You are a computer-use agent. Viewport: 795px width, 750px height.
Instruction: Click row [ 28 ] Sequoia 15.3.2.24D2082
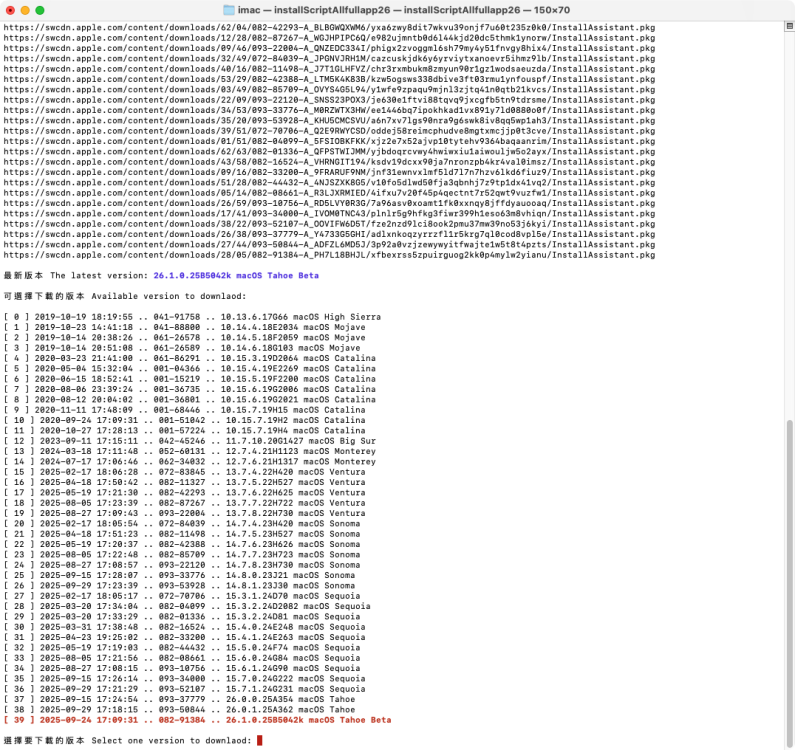click(187, 606)
